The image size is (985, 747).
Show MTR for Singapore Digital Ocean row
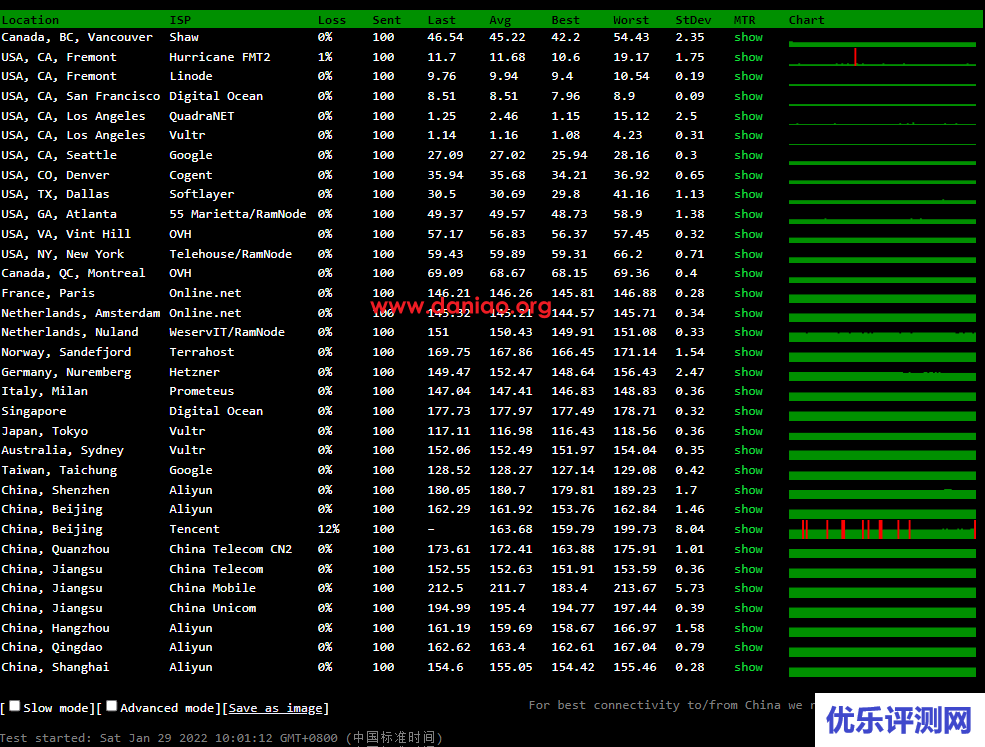(x=748, y=412)
